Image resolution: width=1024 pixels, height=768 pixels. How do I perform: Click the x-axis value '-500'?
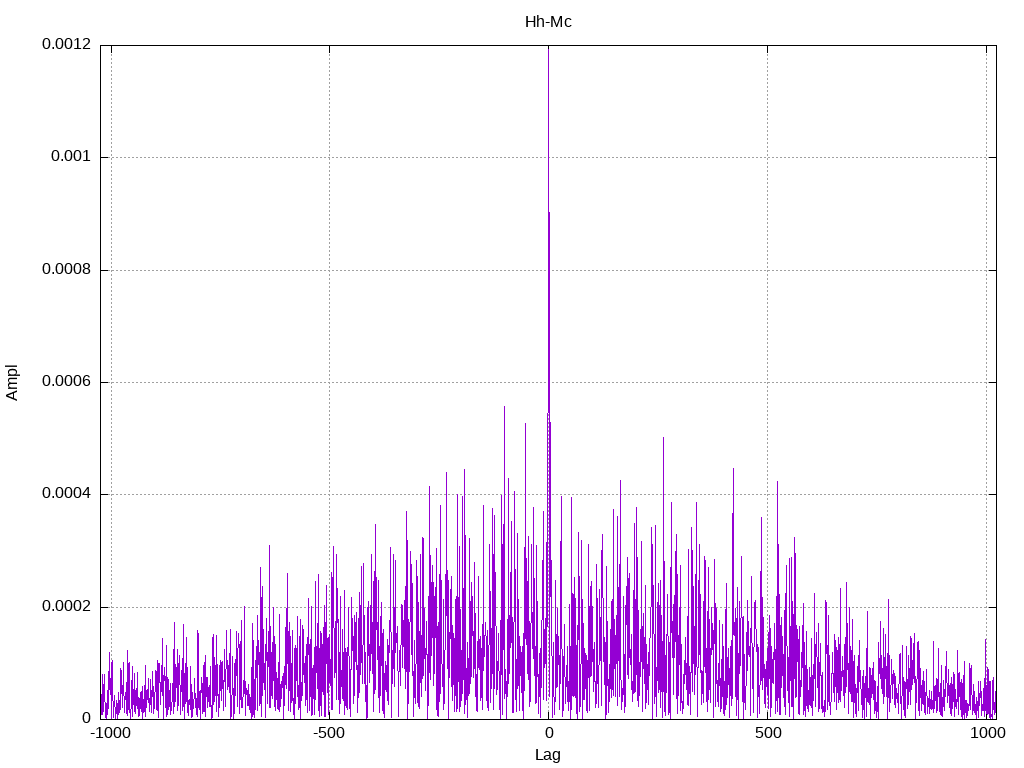click(x=329, y=733)
